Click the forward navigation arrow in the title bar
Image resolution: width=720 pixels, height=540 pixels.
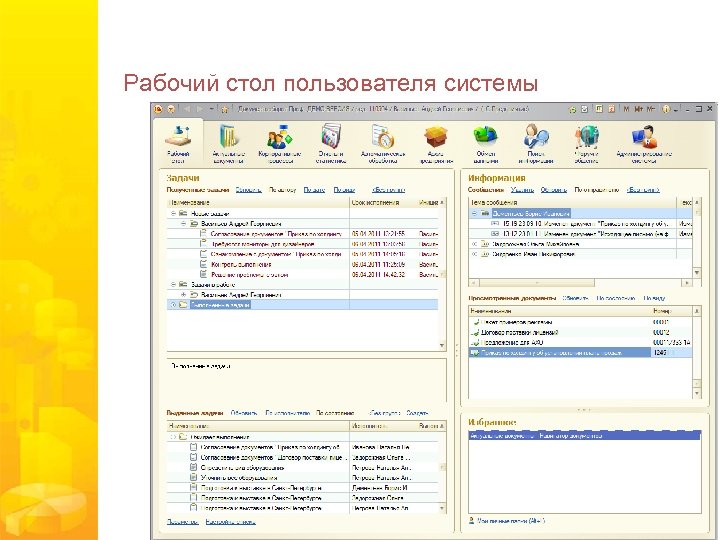199,109
